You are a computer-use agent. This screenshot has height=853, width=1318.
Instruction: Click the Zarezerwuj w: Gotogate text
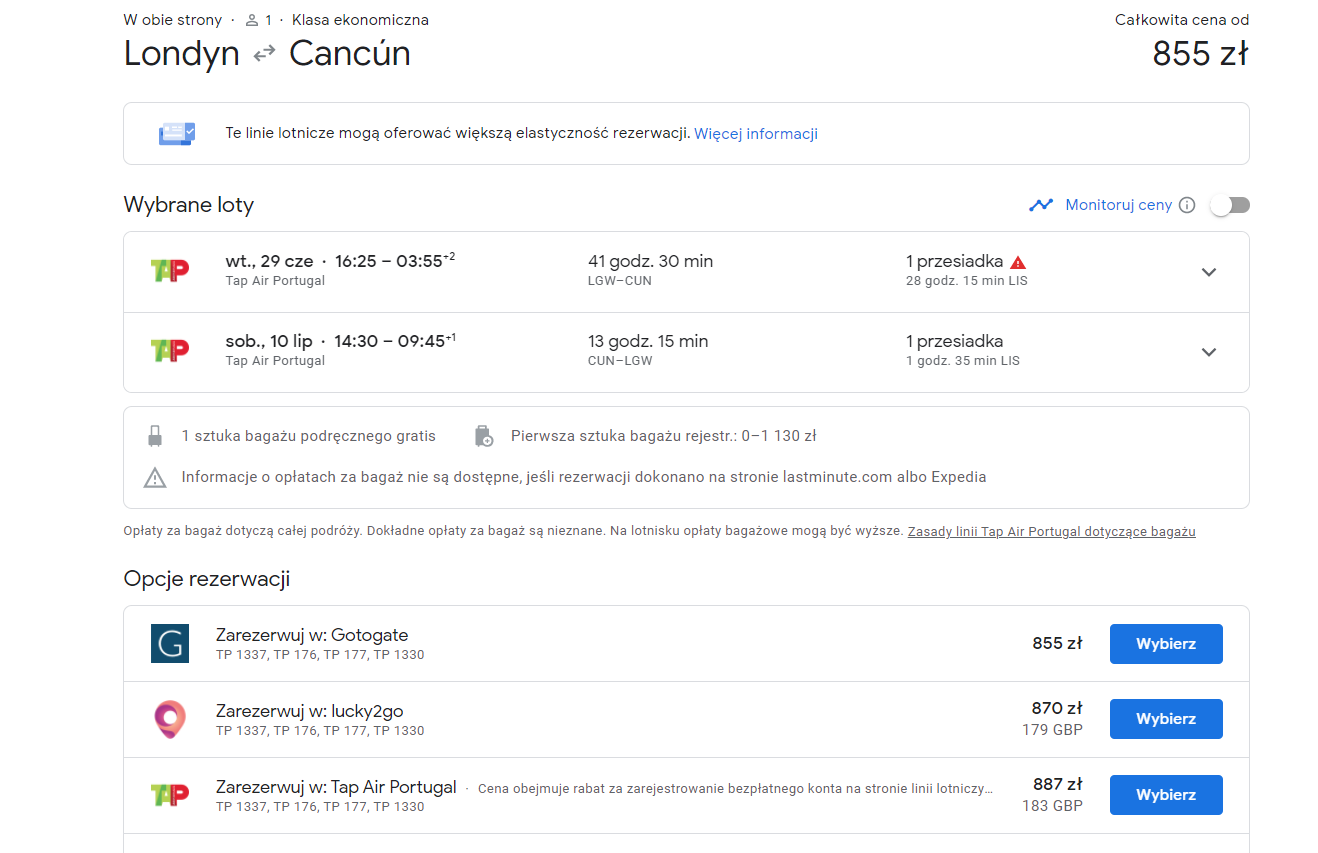(312, 635)
